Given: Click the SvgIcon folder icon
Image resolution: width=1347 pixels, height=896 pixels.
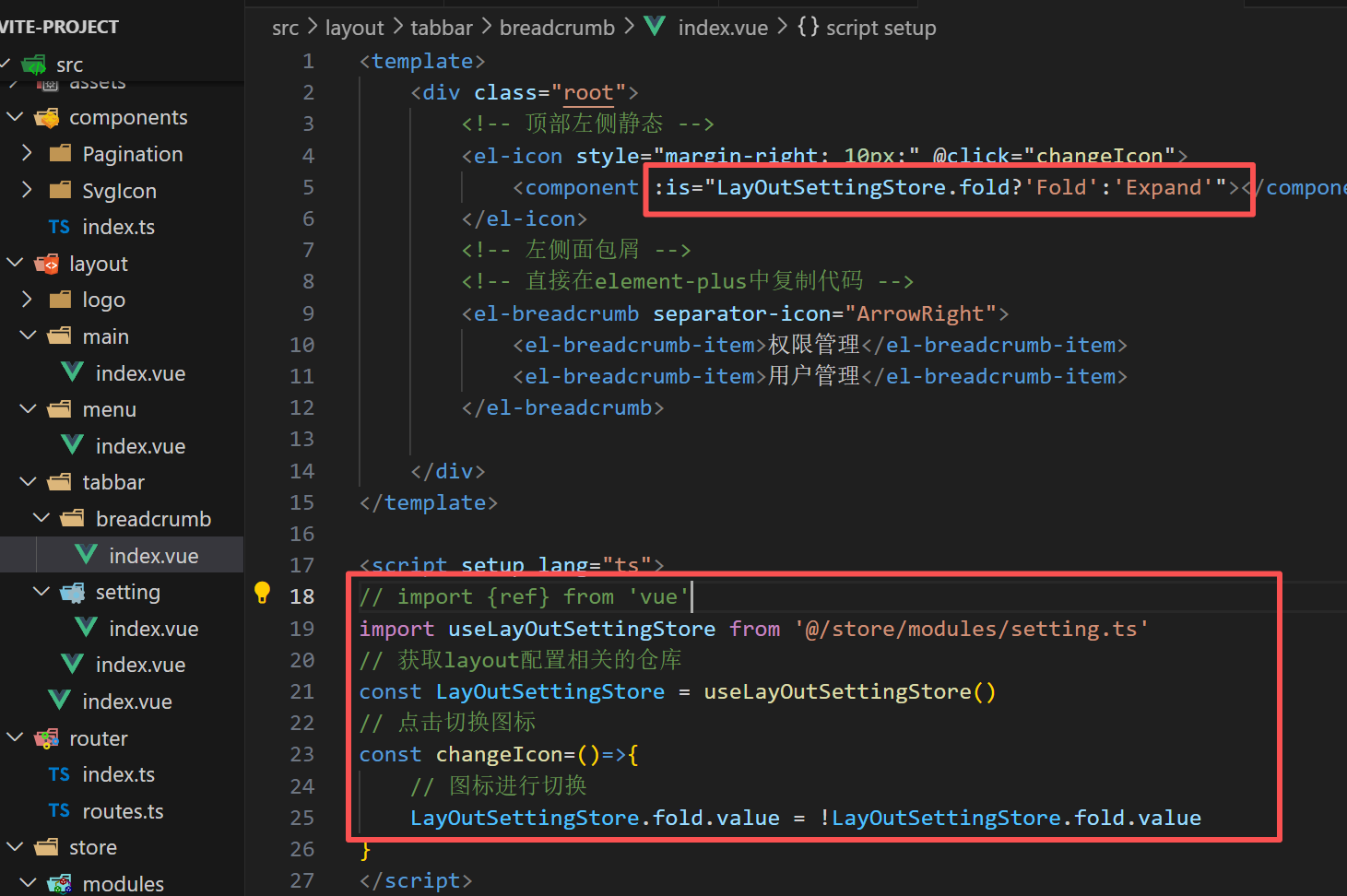Looking at the screenshot, I should [60, 191].
